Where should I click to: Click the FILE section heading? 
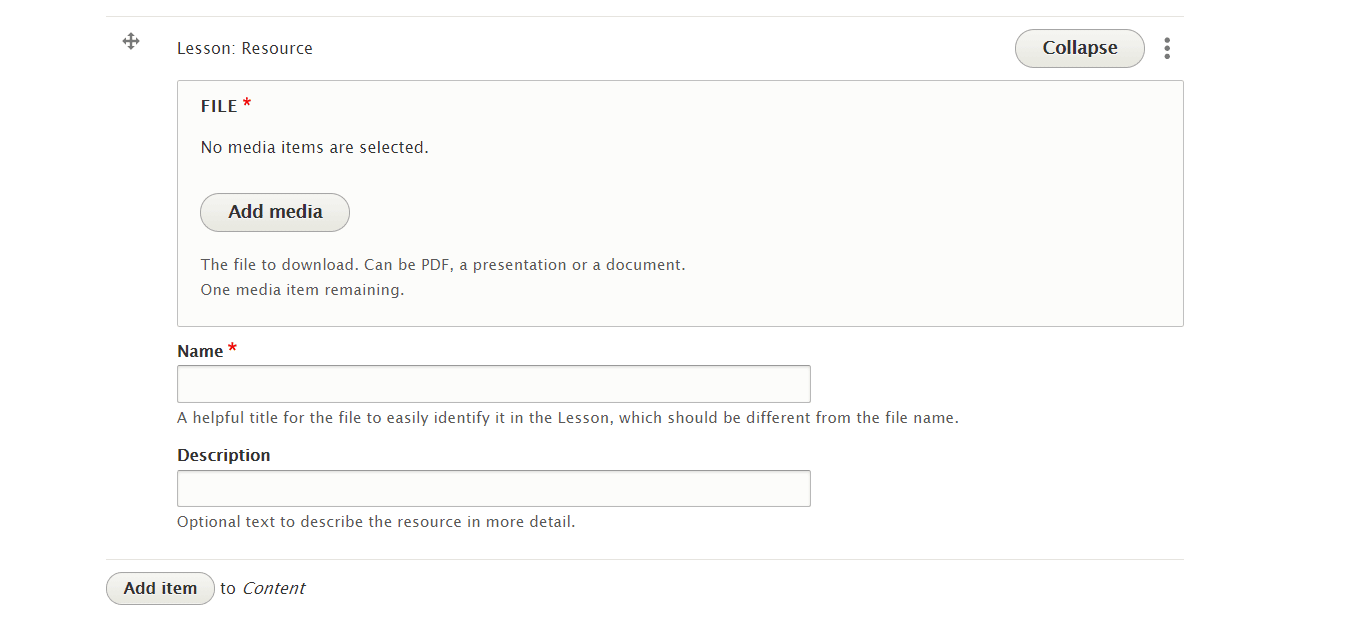pyautogui.click(x=219, y=106)
